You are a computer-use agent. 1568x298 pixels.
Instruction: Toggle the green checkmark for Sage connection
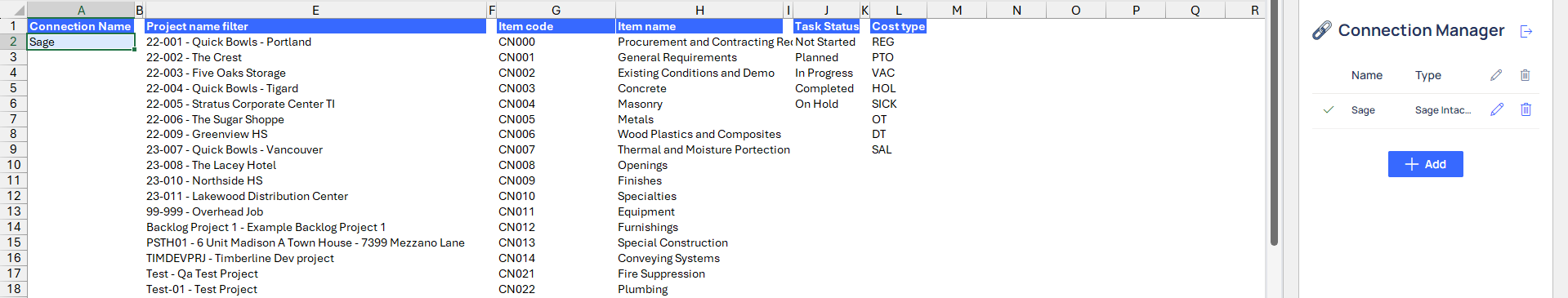[x=1329, y=109]
